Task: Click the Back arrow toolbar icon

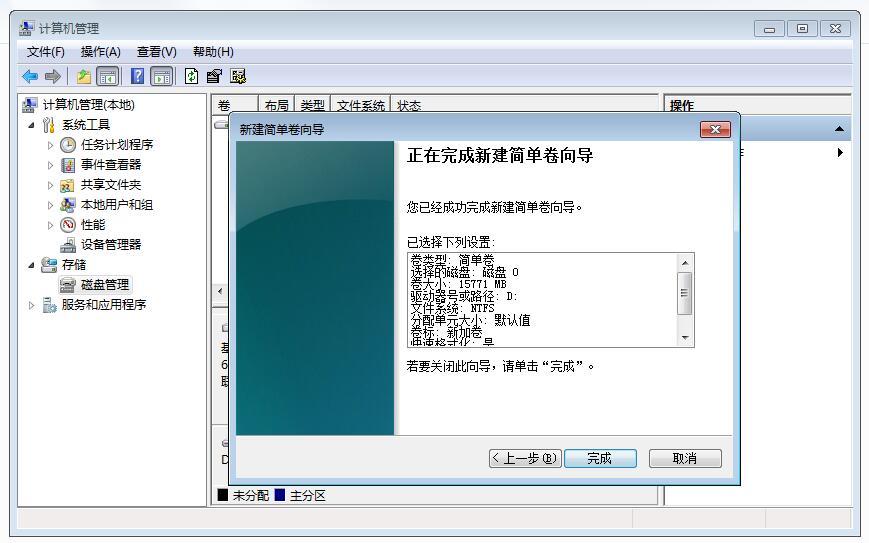Action: click(29, 76)
